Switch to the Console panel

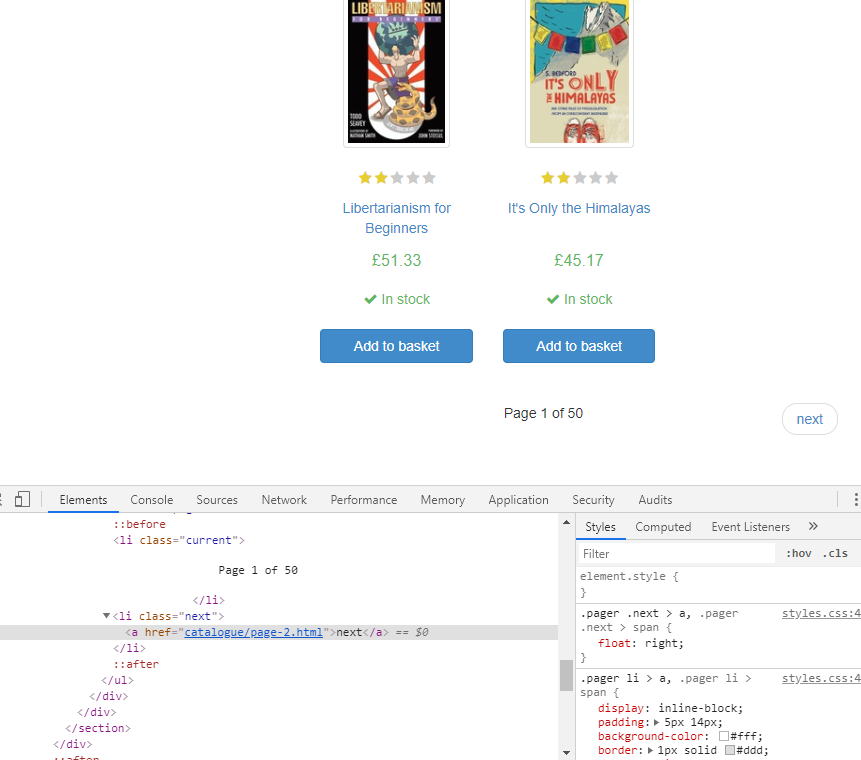point(151,499)
